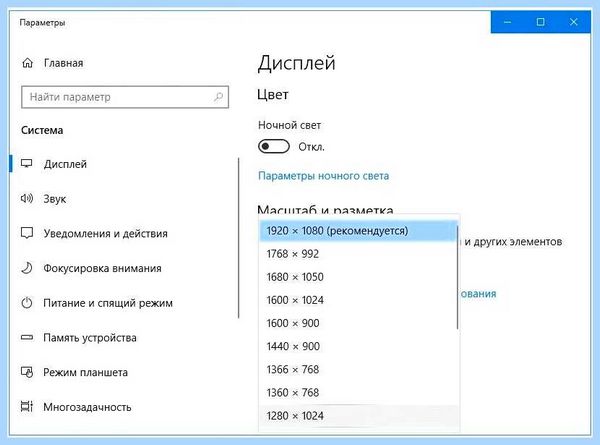Click the resolution list scrollbar
Screen dimensions: 600x445
point(457,277)
